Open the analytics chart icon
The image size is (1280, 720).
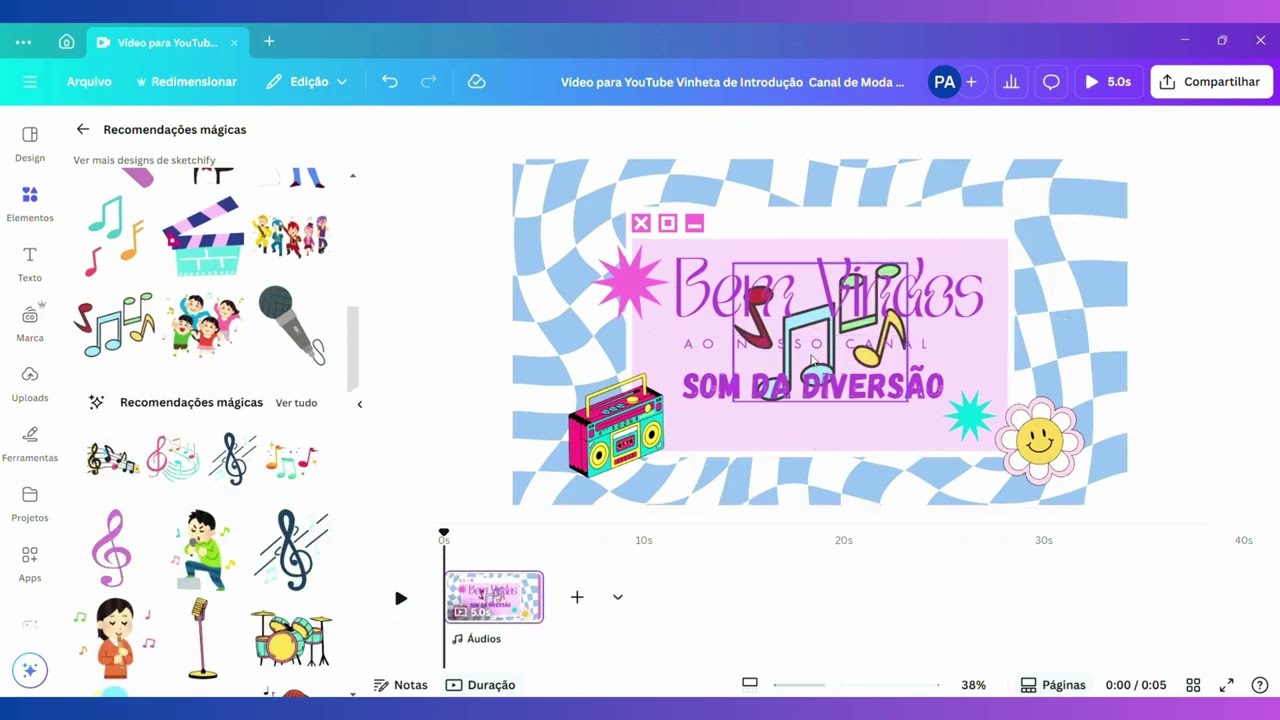click(1011, 82)
